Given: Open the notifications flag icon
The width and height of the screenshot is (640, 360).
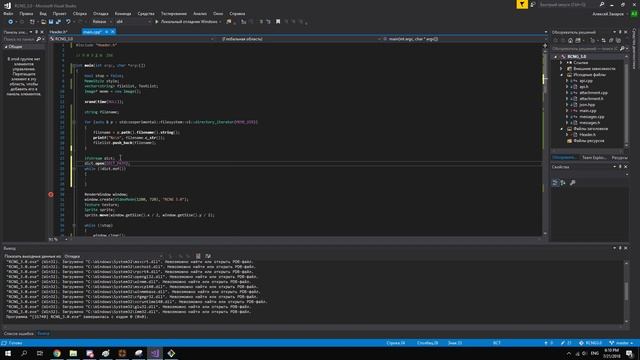Looking at the screenshot, I should tap(522, 4).
